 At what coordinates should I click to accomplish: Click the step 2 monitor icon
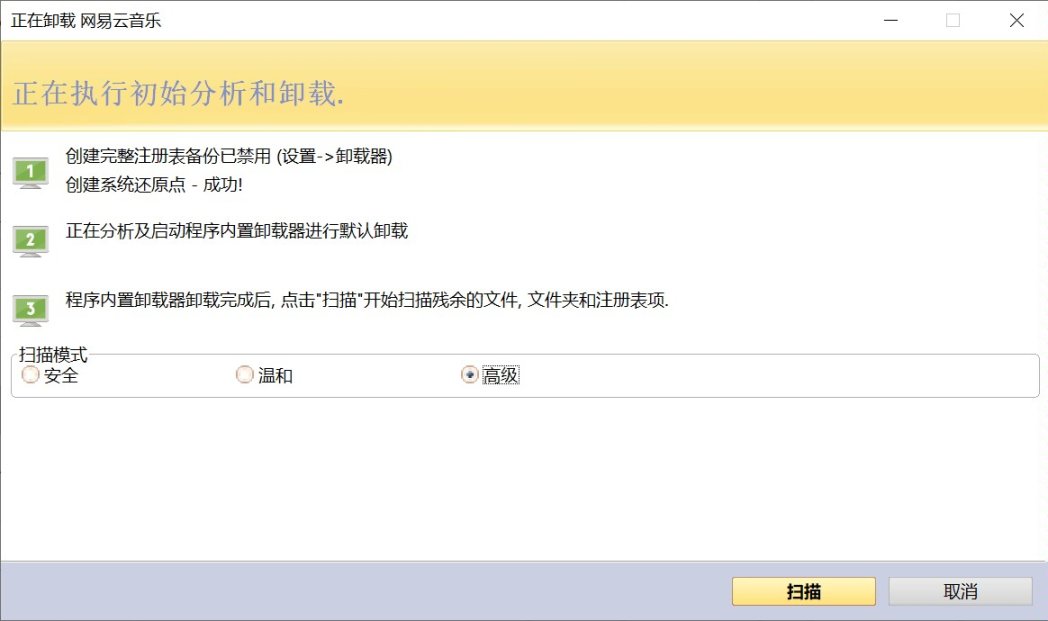(31, 241)
